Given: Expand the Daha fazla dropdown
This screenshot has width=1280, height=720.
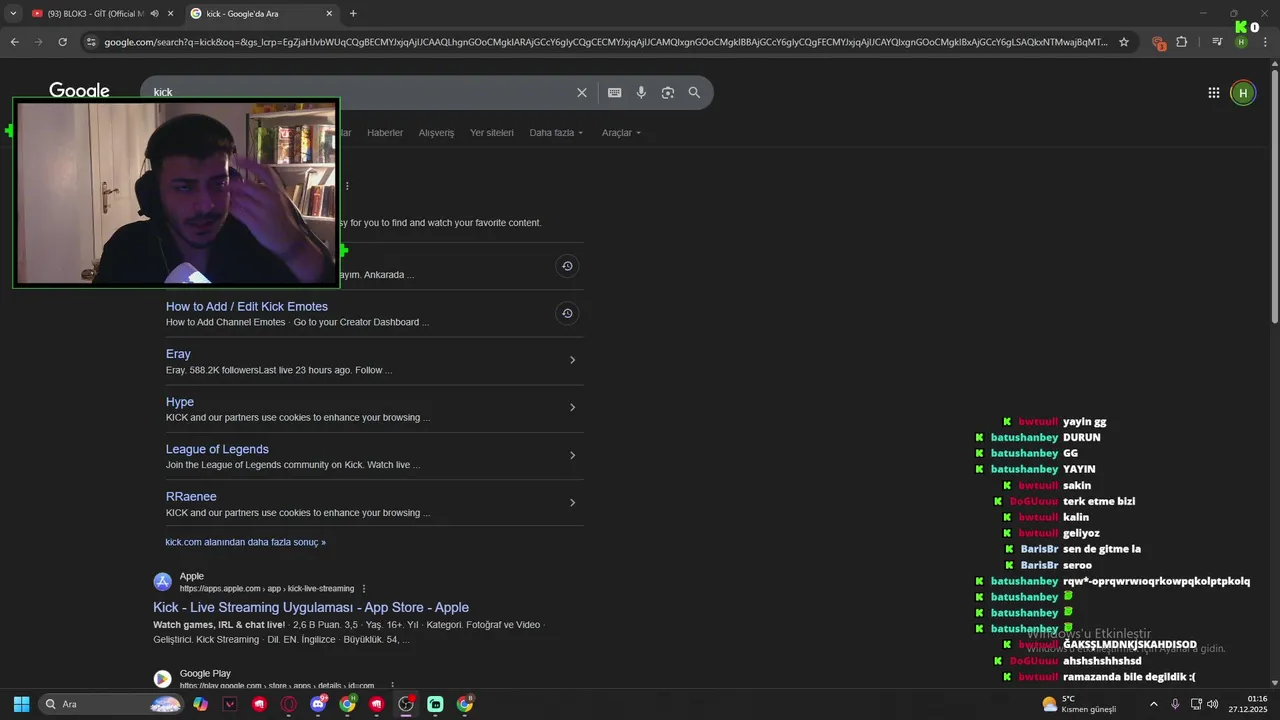Looking at the screenshot, I should (556, 133).
